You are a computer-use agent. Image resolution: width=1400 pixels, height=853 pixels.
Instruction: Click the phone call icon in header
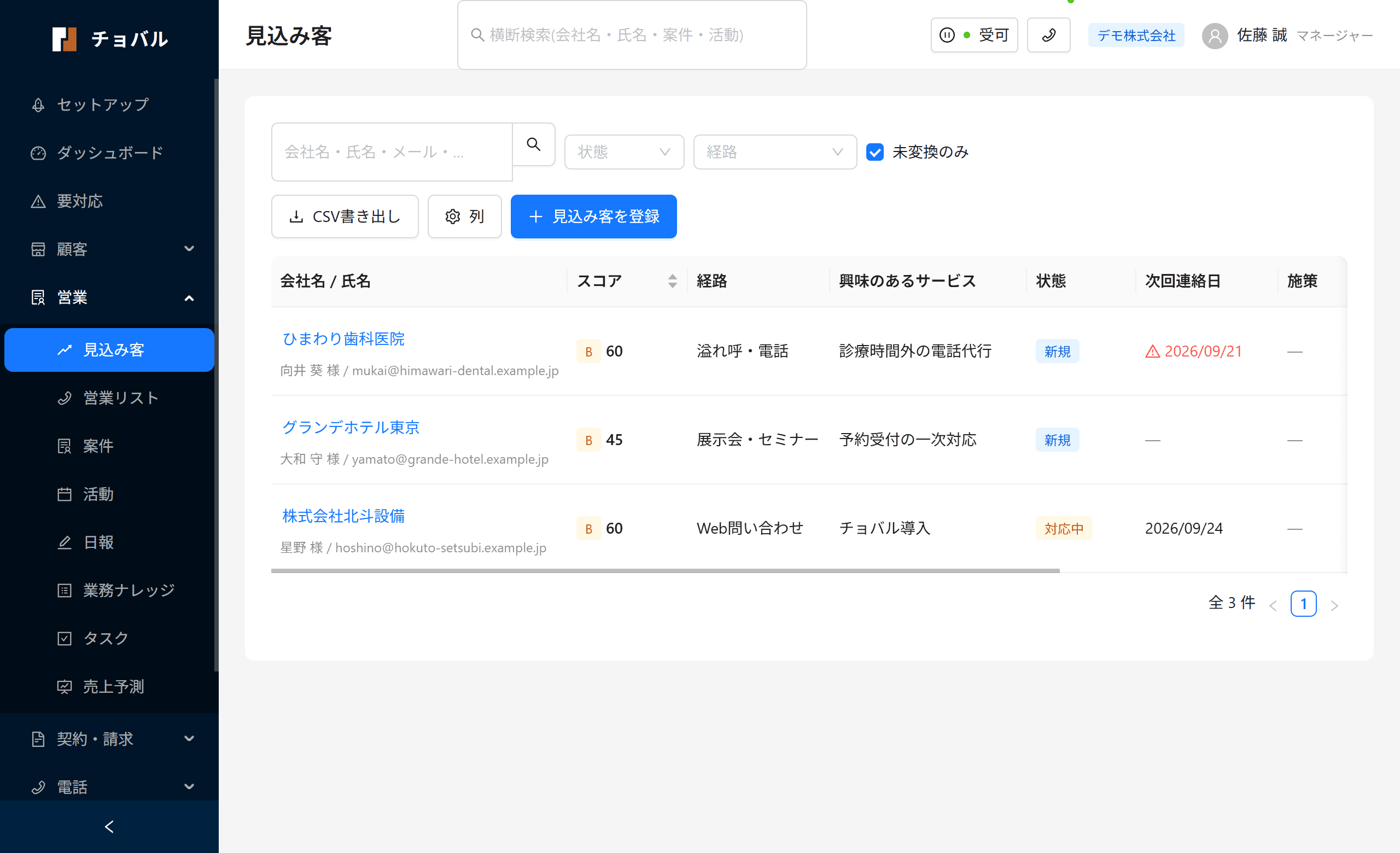pyautogui.click(x=1048, y=35)
